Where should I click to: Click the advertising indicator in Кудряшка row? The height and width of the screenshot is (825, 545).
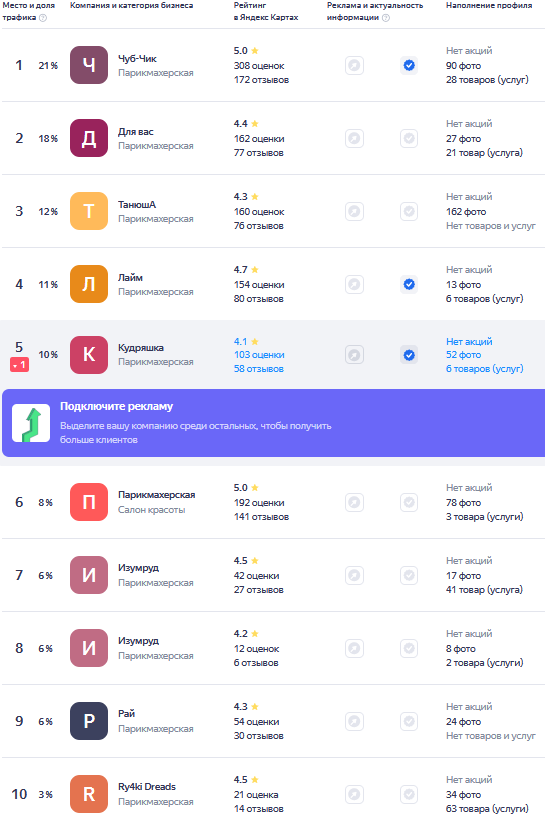tap(355, 355)
